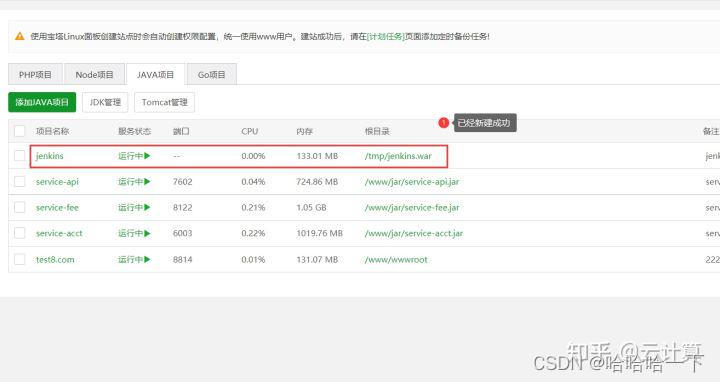This screenshot has height=382, width=720.
Task: Toggle the 运行中 status of service-api
Action: pyautogui.click(x=134, y=182)
